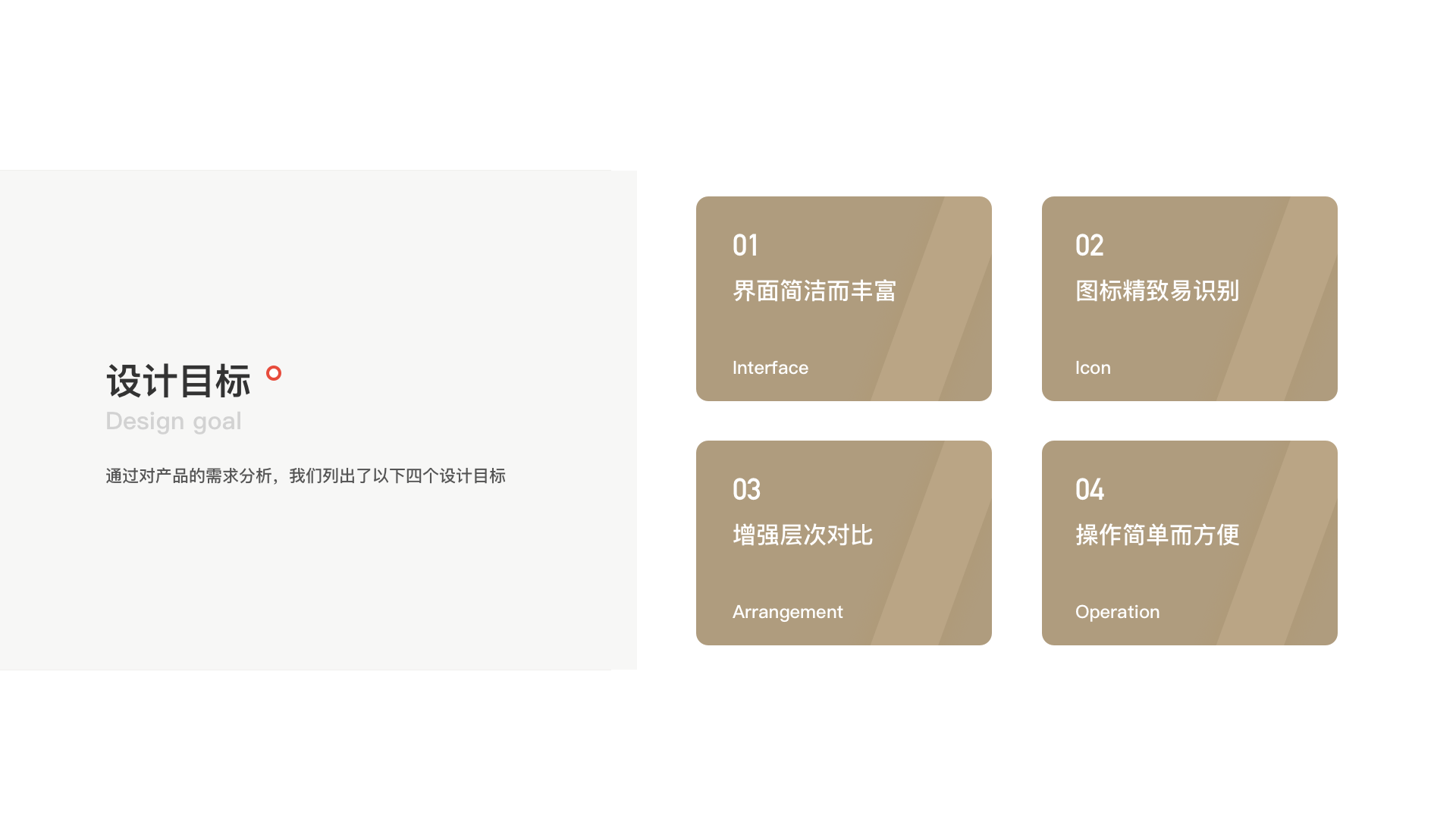Click the 设计目标 heading
Viewport: 1456px width, 819px height.
coord(178,381)
